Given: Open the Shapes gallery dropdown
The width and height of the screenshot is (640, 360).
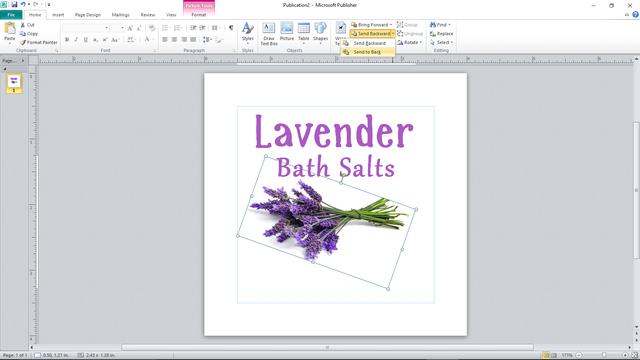Looking at the screenshot, I should tap(320, 33).
